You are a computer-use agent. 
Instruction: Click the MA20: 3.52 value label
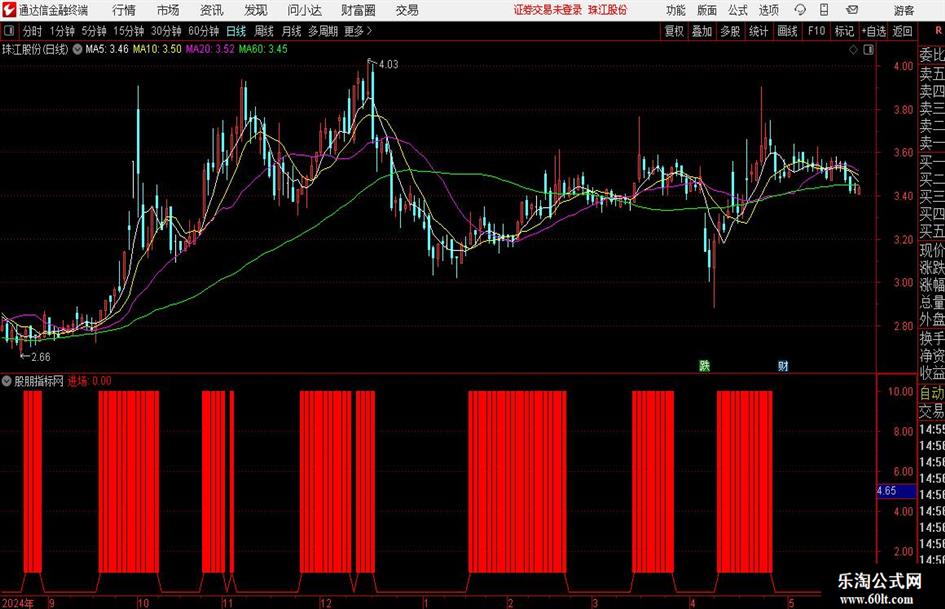pyautogui.click(x=210, y=49)
